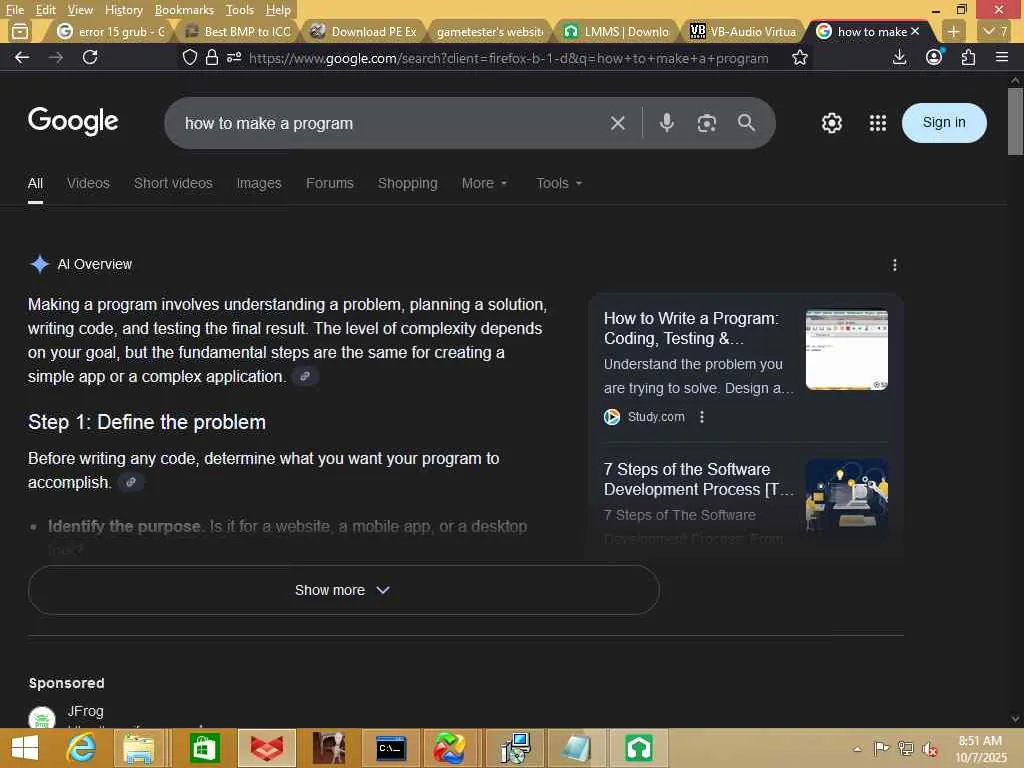The width and height of the screenshot is (1024, 768).
Task: Open the Bookmarks menu
Action: point(184,10)
